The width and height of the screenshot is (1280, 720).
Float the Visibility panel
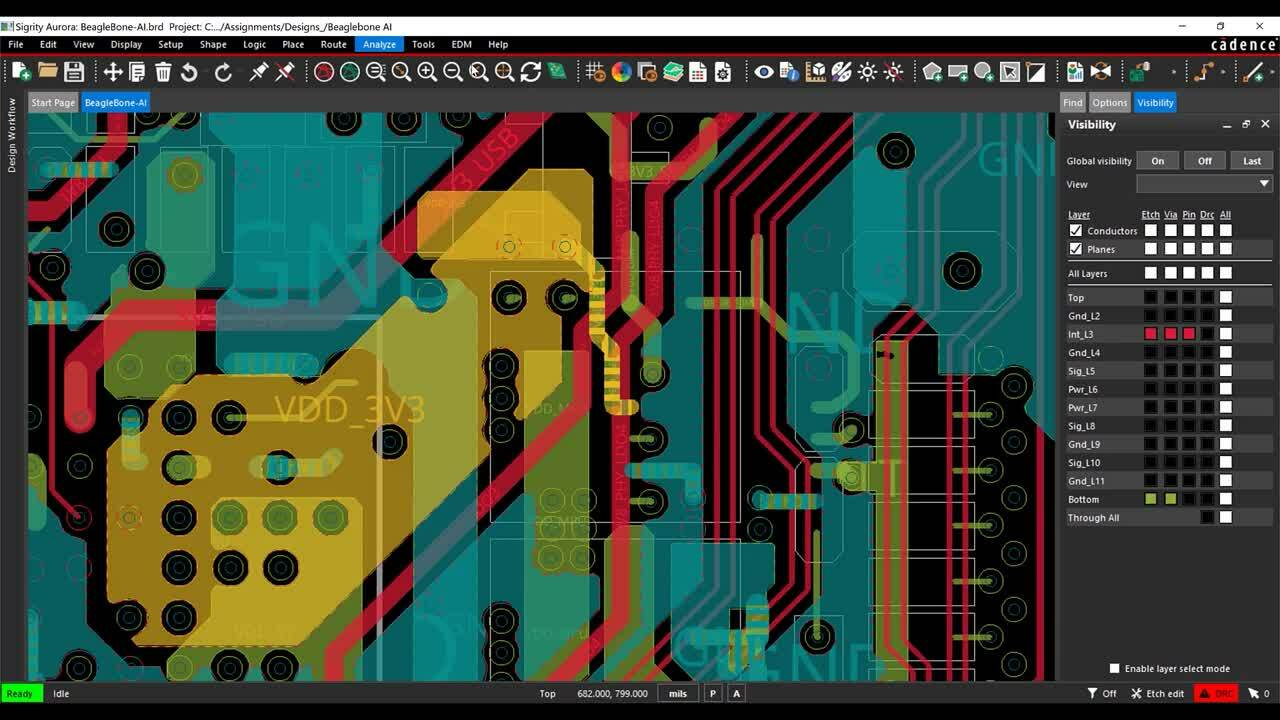[x=1246, y=125]
